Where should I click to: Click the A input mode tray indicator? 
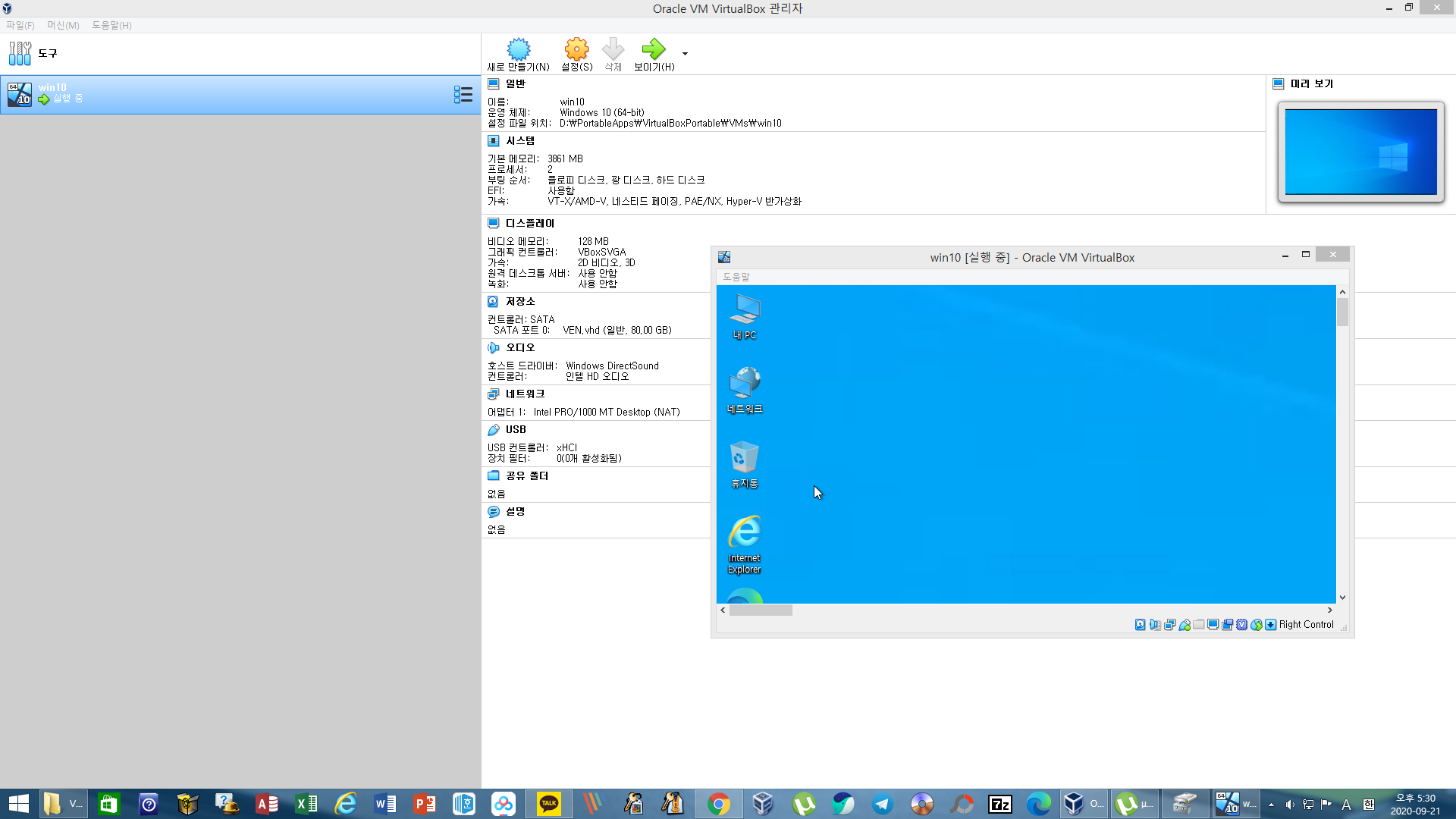1346,805
